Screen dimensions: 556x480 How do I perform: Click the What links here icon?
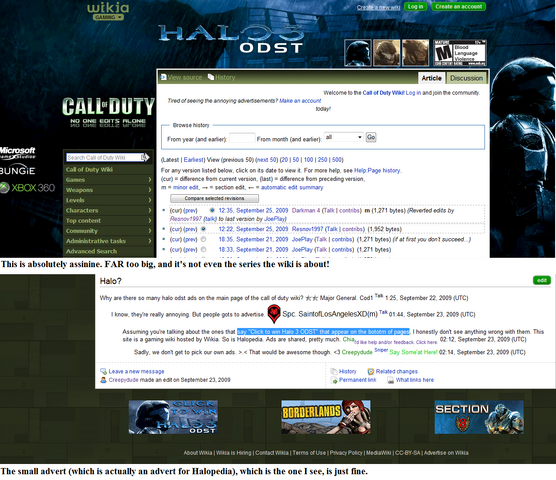[390, 380]
